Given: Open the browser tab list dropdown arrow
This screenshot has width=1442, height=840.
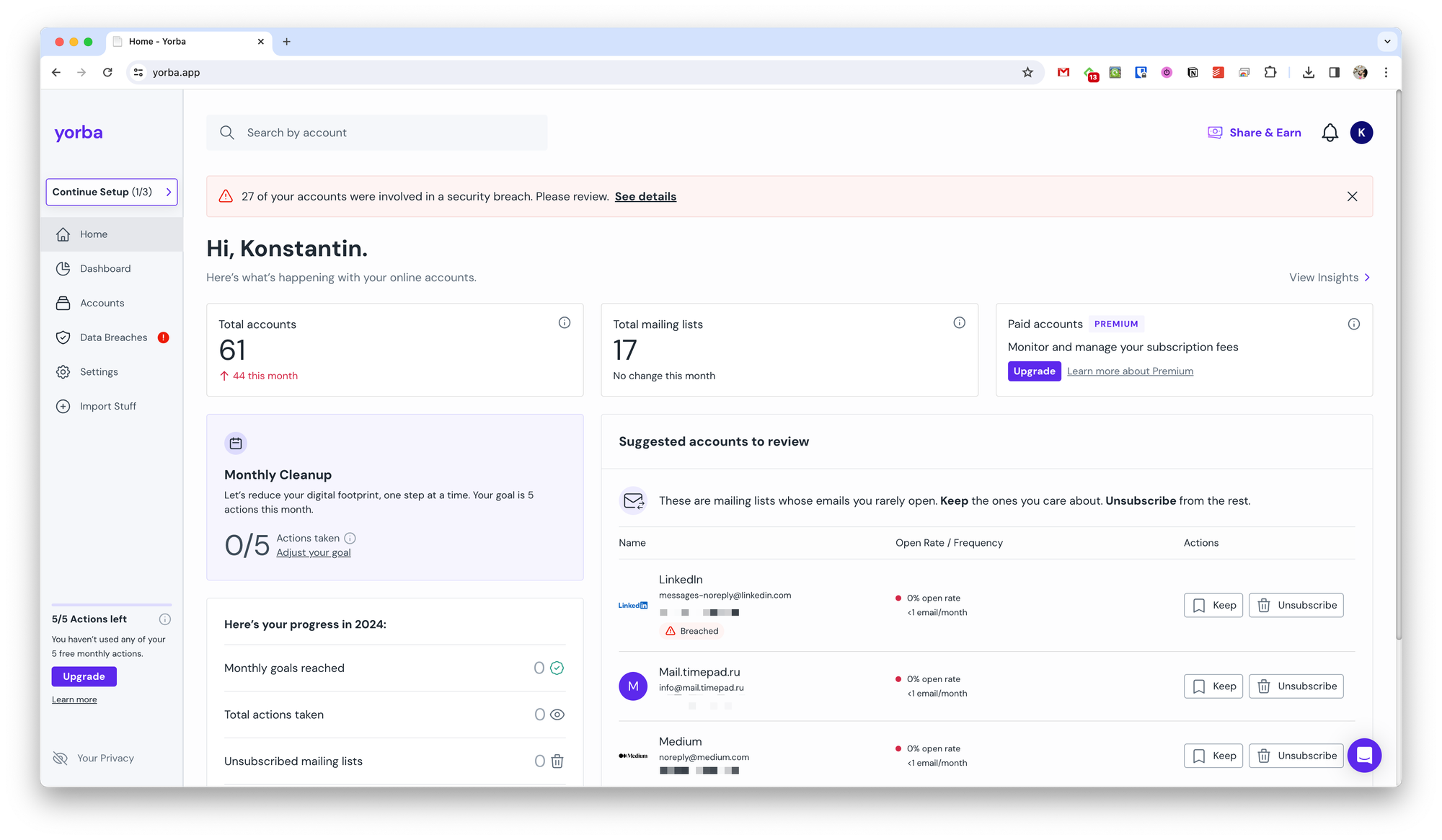Looking at the screenshot, I should click(x=1387, y=41).
